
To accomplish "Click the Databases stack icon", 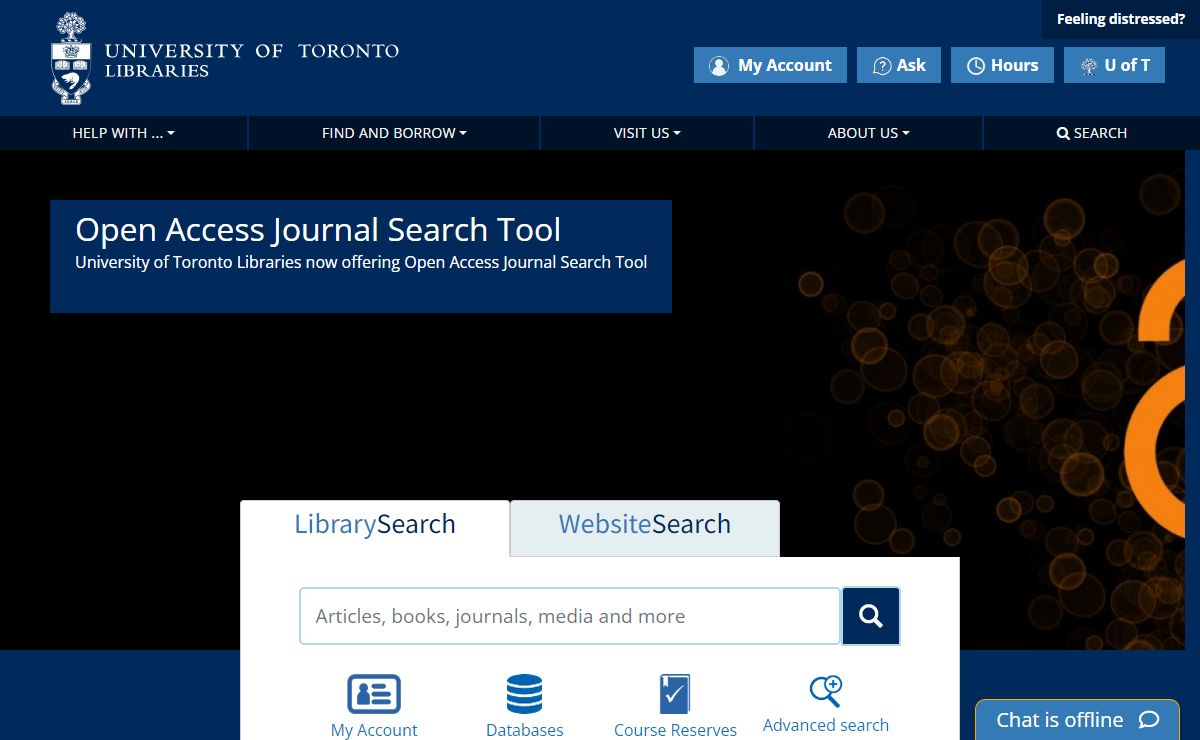I will click(x=524, y=694).
